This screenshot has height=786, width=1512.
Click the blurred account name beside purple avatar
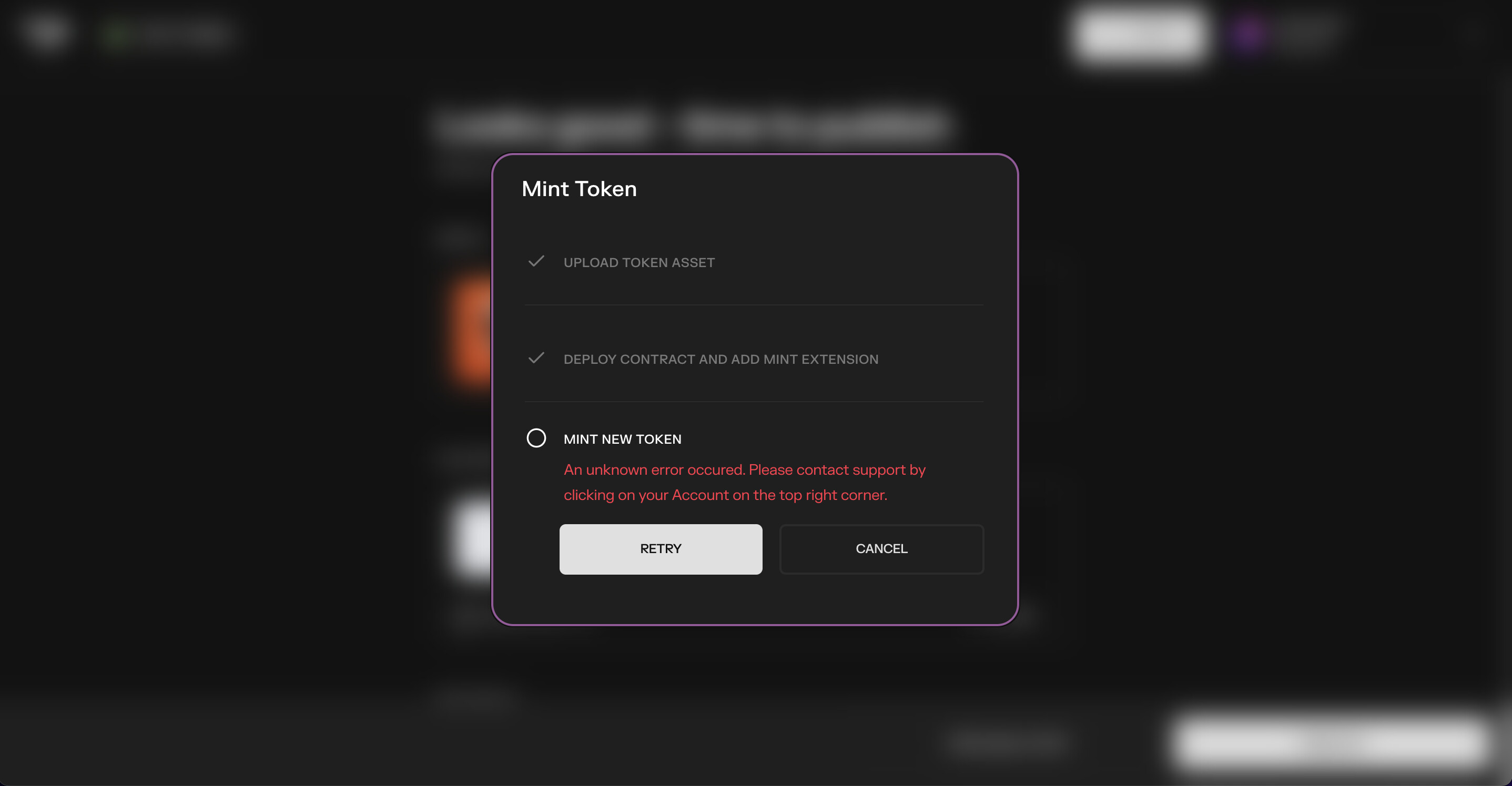tap(1306, 33)
